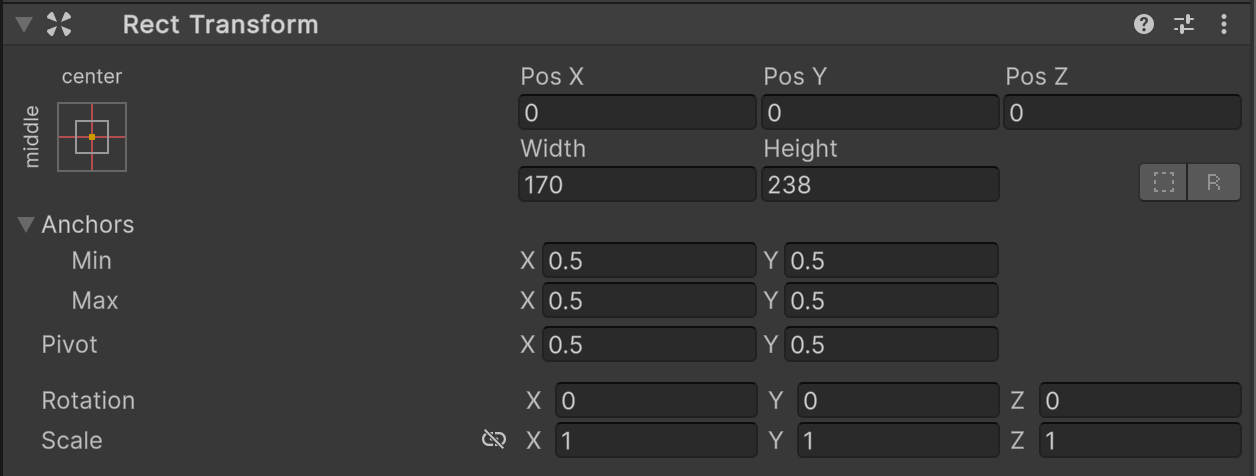Click the Rotation Z field

point(1140,401)
